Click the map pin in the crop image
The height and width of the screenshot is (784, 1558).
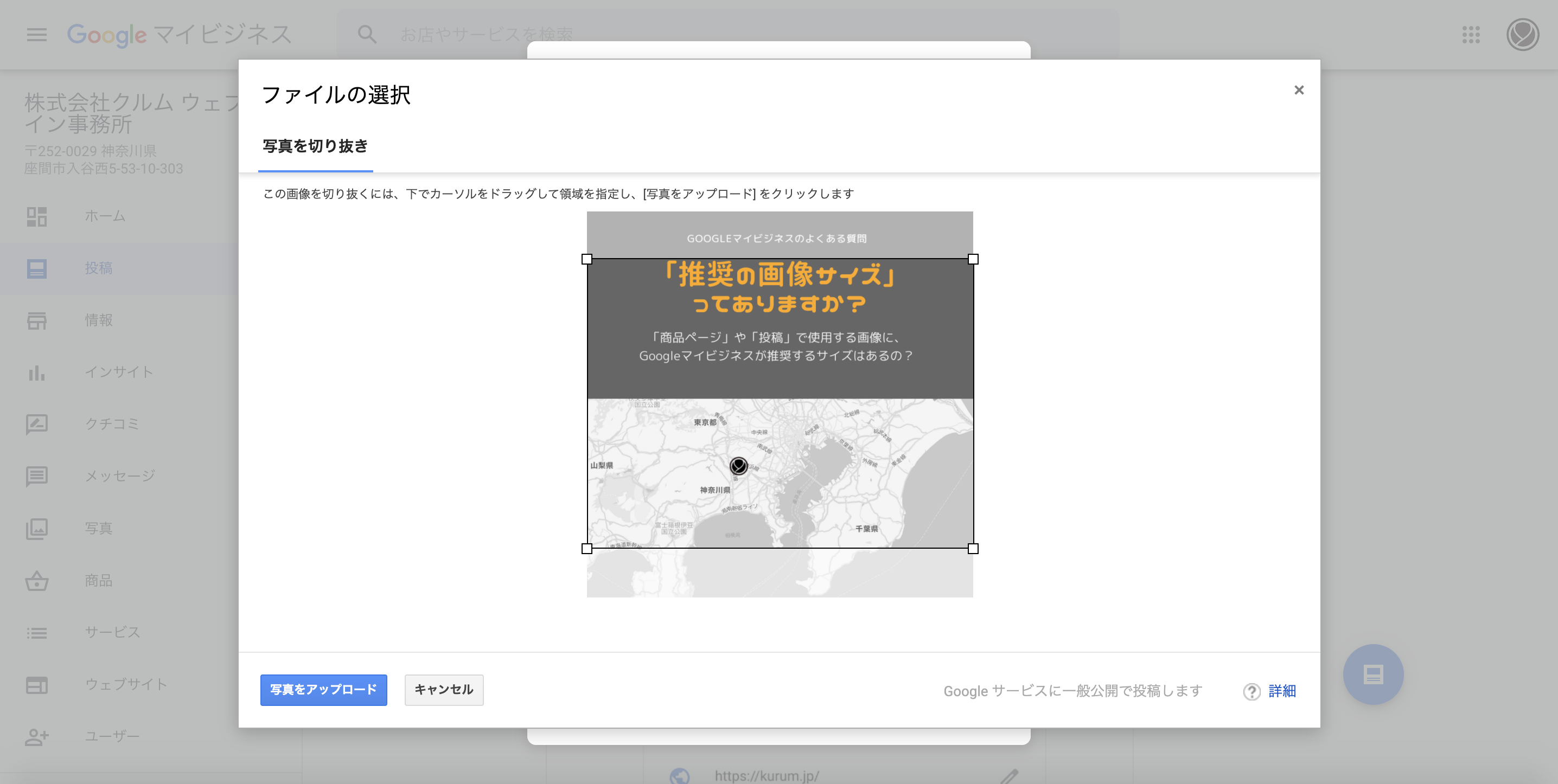point(738,466)
